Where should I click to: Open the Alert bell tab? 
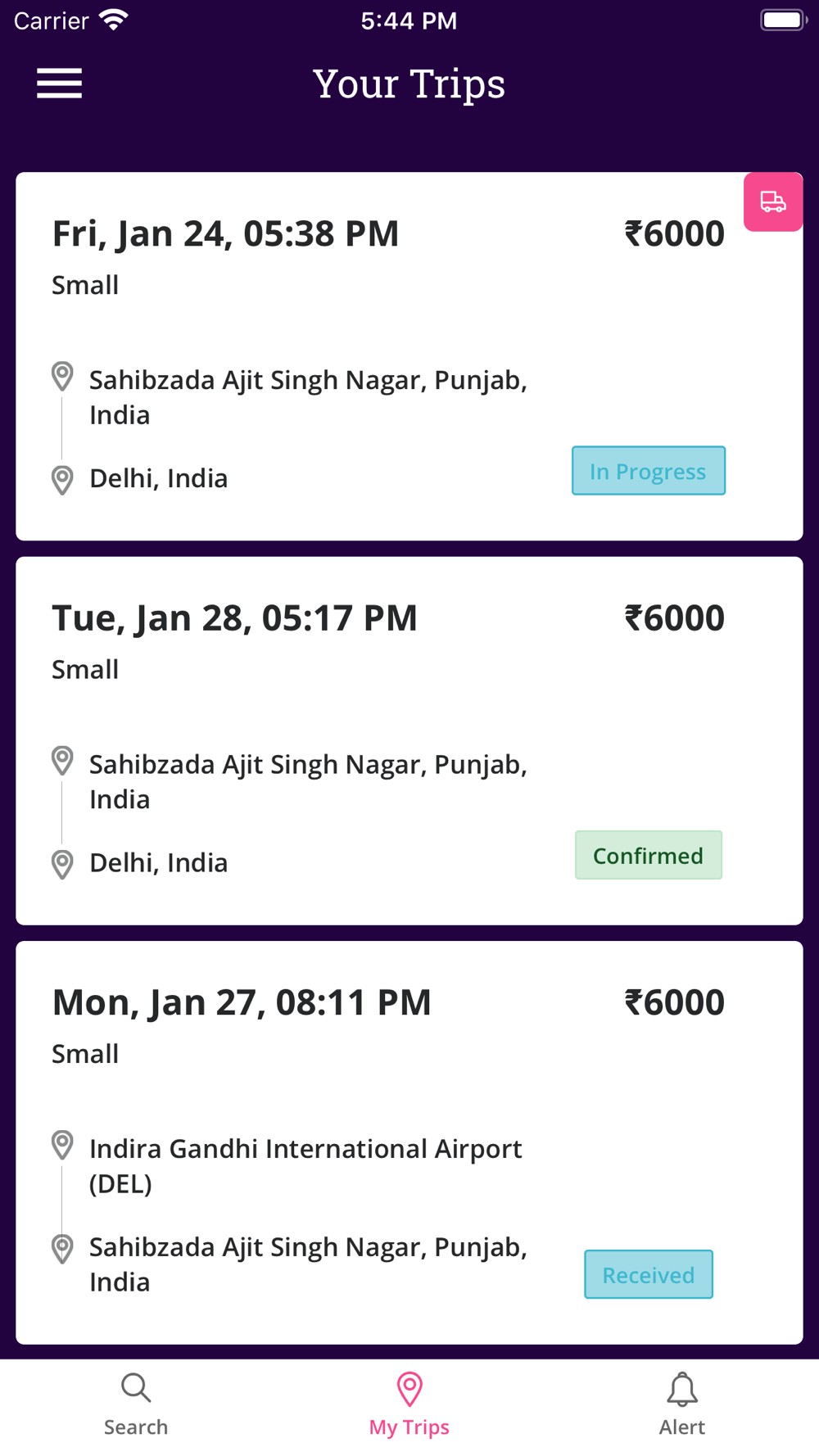click(x=682, y=1405)
